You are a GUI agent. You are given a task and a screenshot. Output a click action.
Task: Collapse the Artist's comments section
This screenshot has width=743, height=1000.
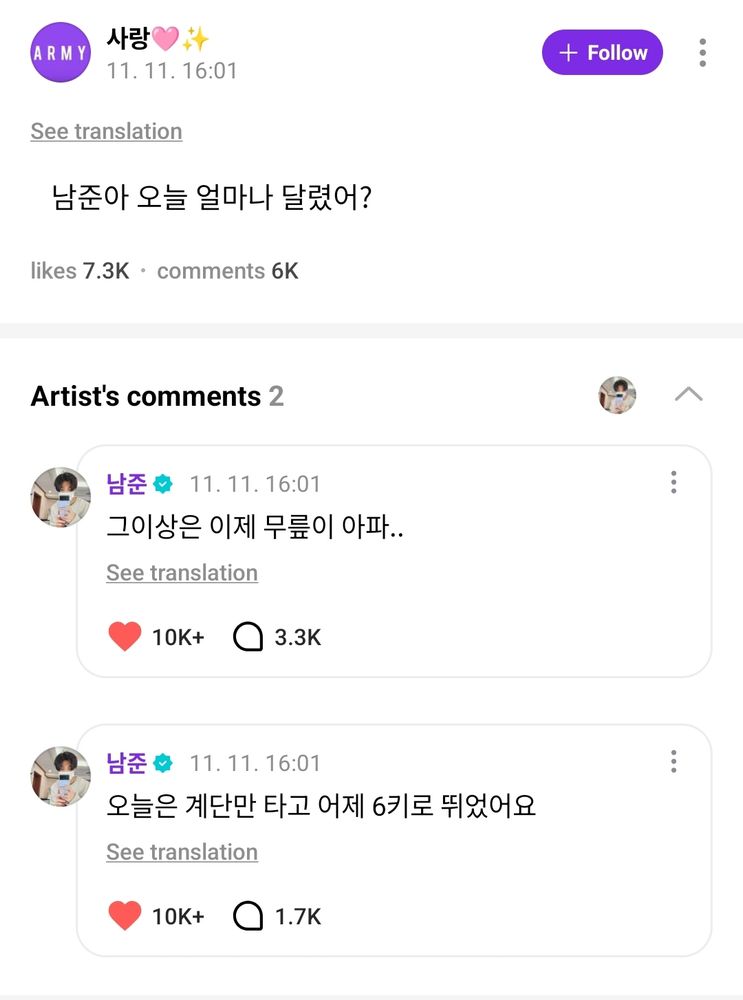688,395
